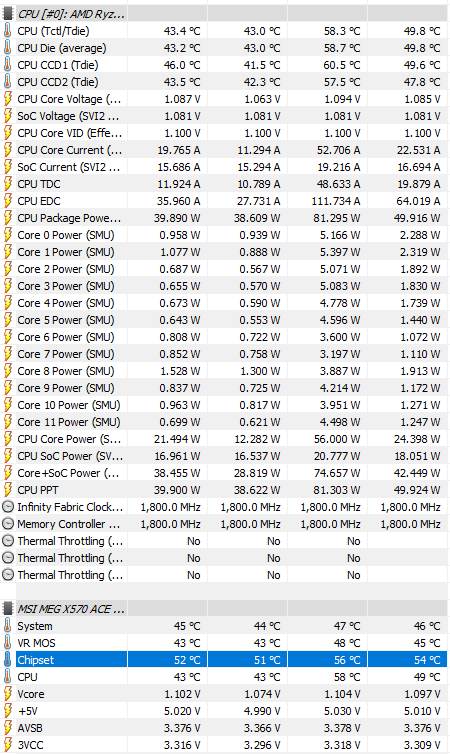Select the lightning icon beside Vcore
The image size is (450, 754).
coord(7,694)
